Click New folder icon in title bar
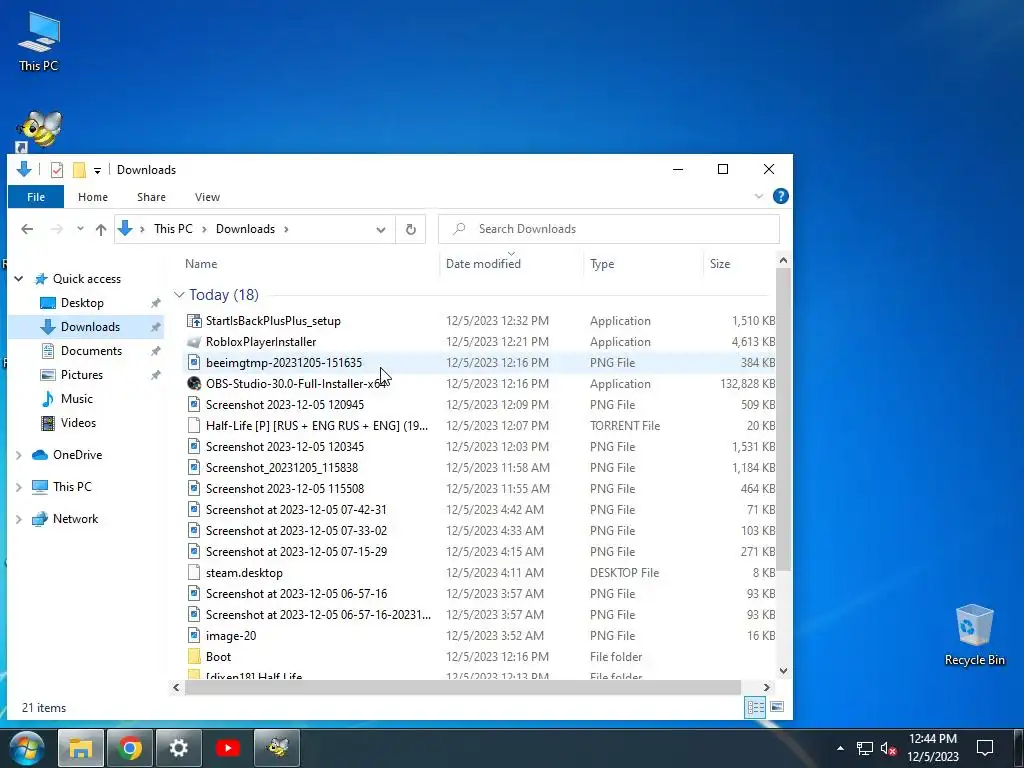Screen dimensions: 1024x768 coord(79,170)
